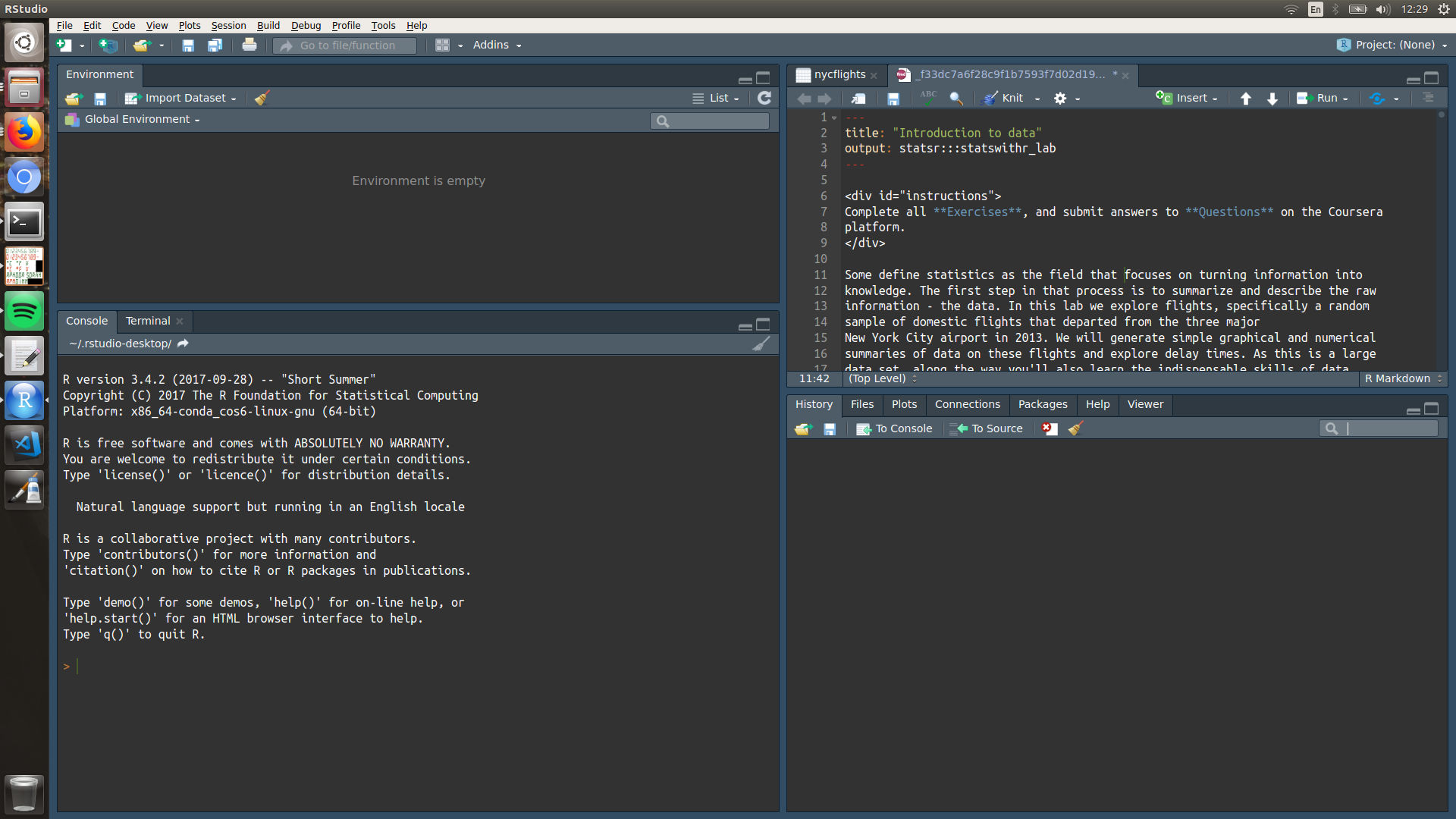Open find/replace with the magnifying glass icon
The height and width of the screenshot is (819, 1456).
(x=955, y=98)
